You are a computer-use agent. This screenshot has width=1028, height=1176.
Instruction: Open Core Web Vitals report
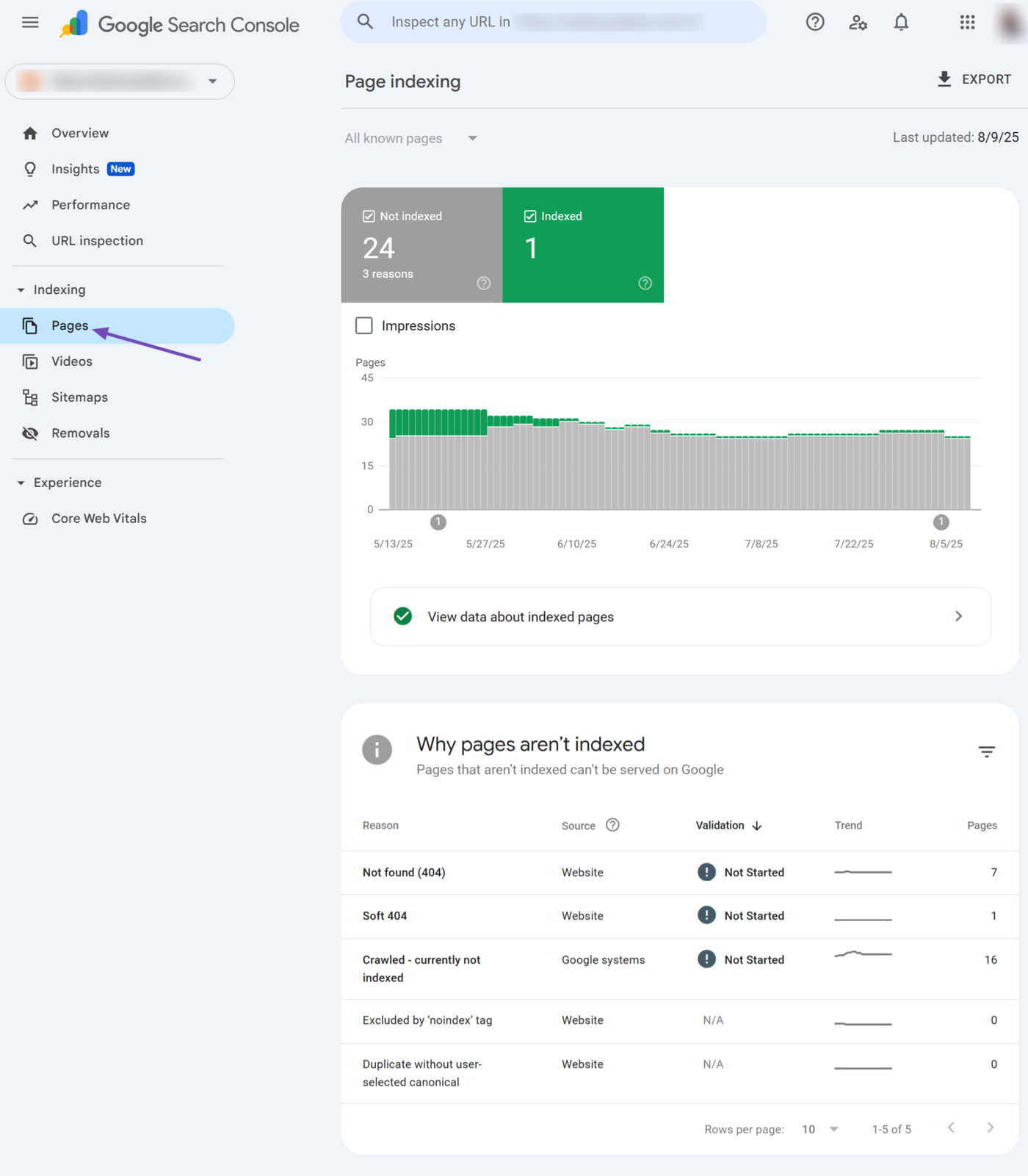point(98,519)
